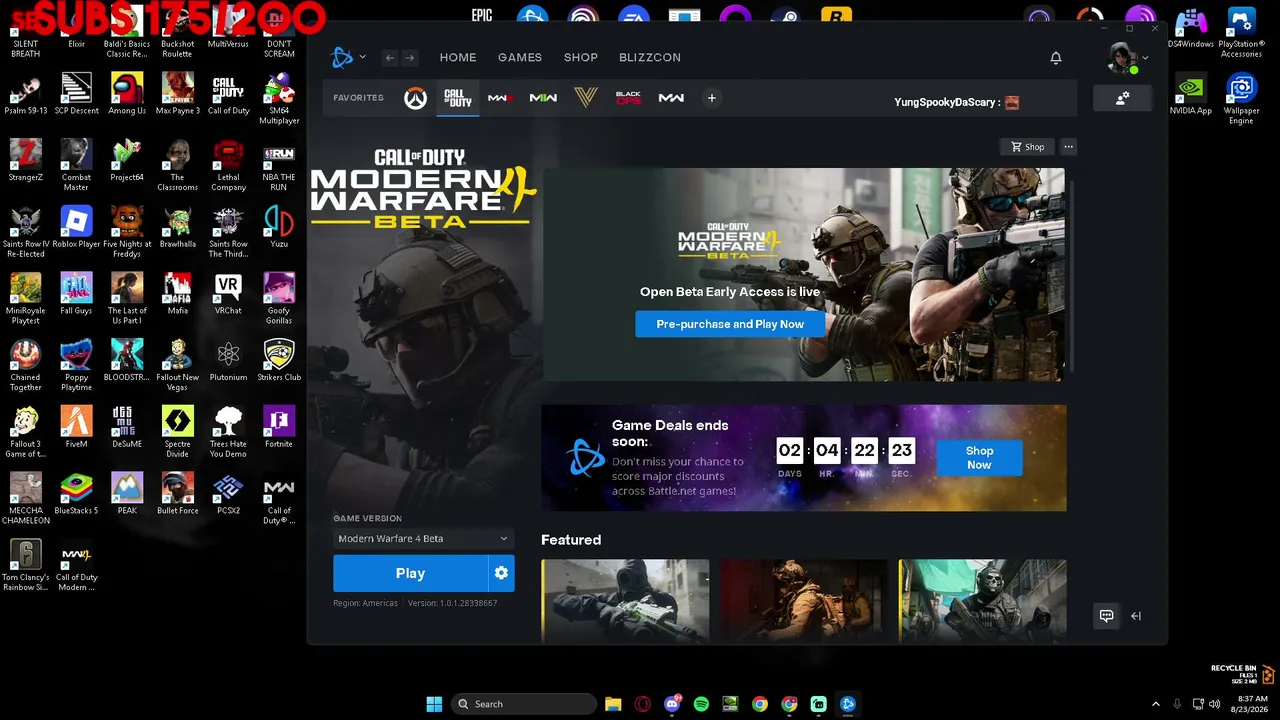Open Spotify from the taskbar

tap(701, 704)
